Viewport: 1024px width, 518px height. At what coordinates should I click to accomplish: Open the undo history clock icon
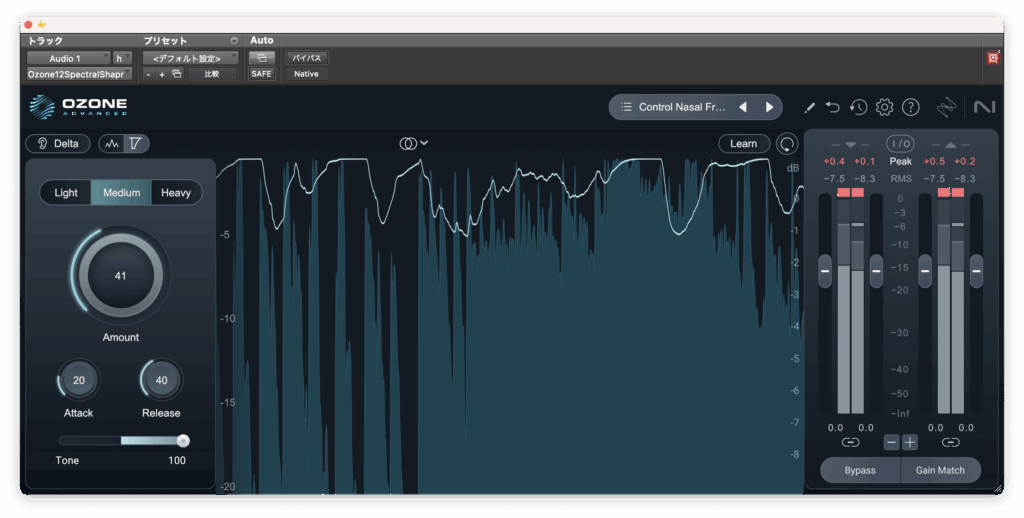858,107
